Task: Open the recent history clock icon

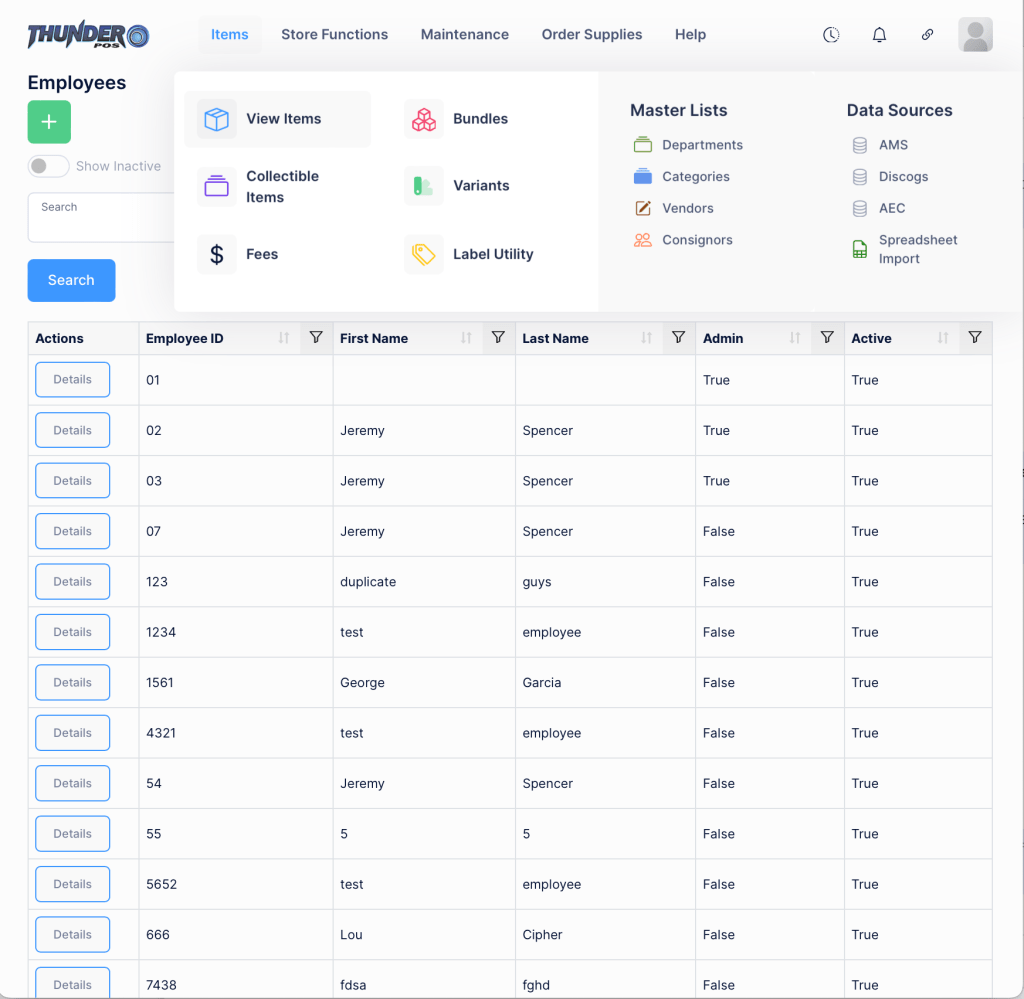Action: click(x=831, y=34)
